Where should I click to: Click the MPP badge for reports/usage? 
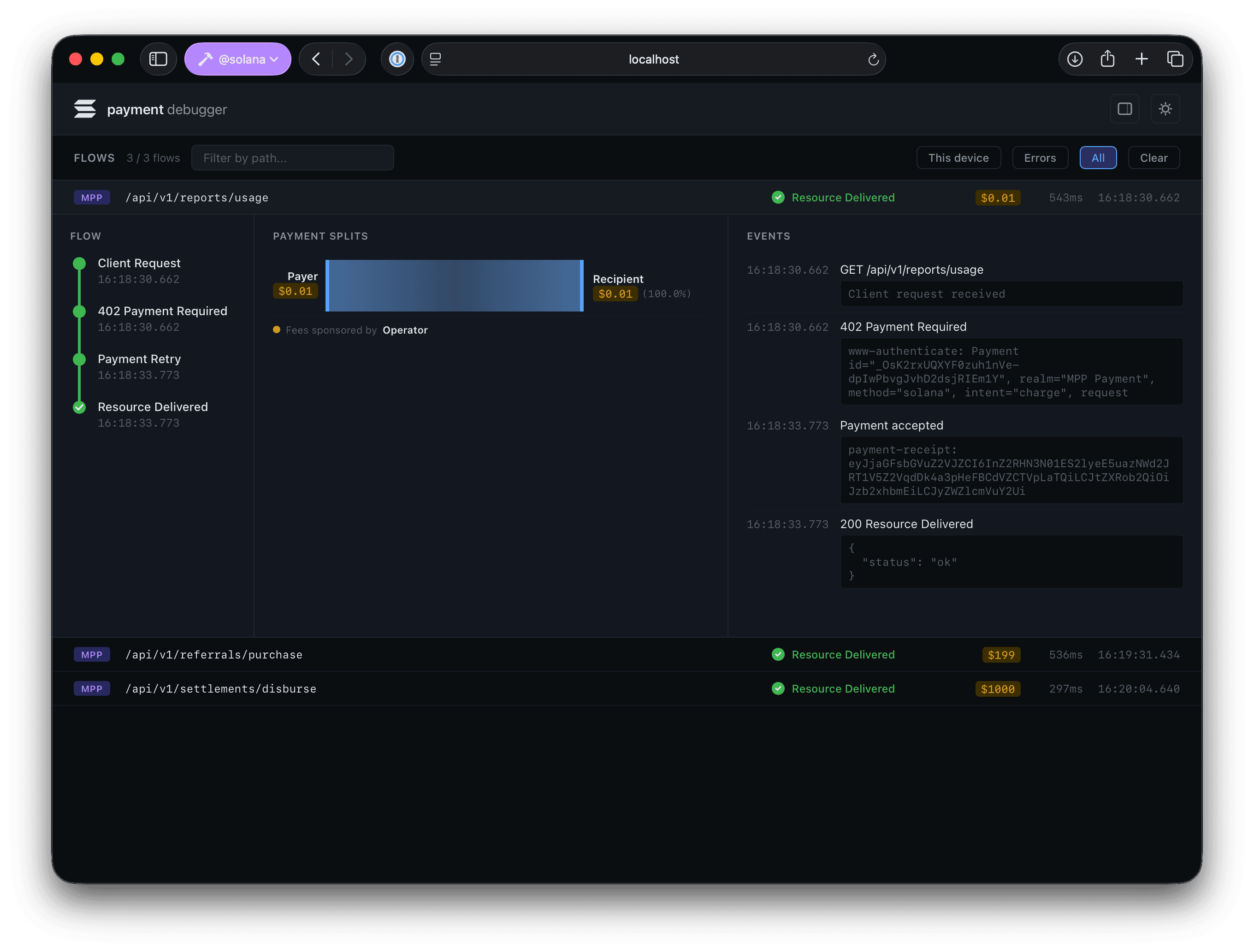pos(91,197)
